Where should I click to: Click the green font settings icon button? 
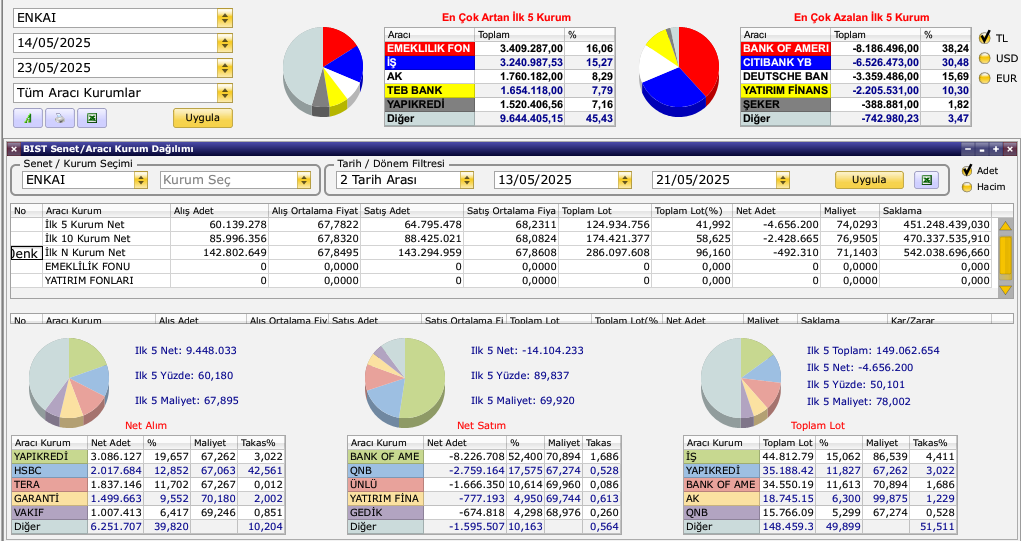27,118
